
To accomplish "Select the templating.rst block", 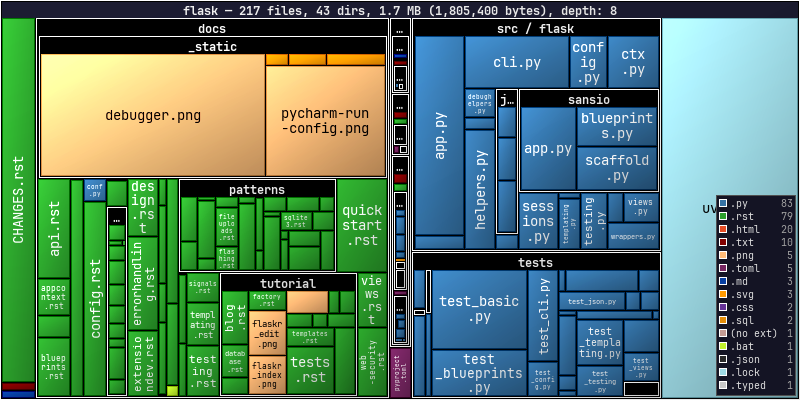I will coord(203,324).
